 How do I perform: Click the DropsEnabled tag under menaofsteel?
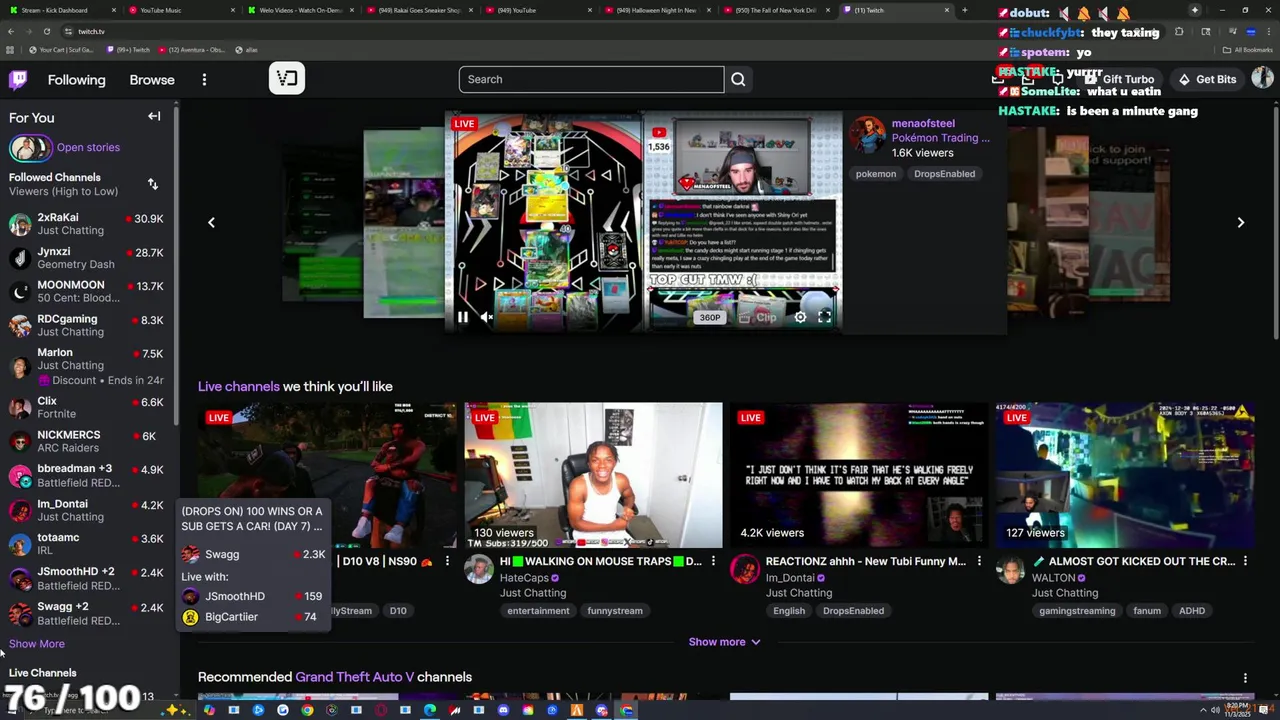click(944, 174)
